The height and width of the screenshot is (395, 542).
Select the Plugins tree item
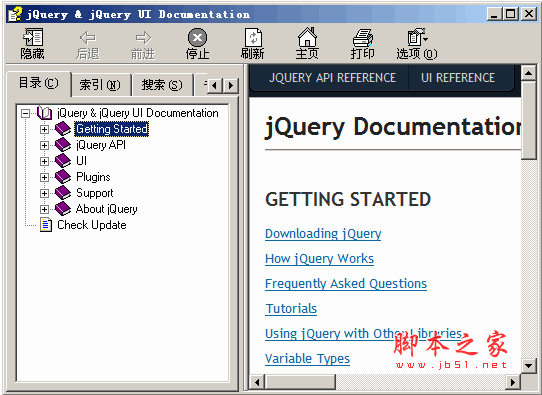[93, 177]
